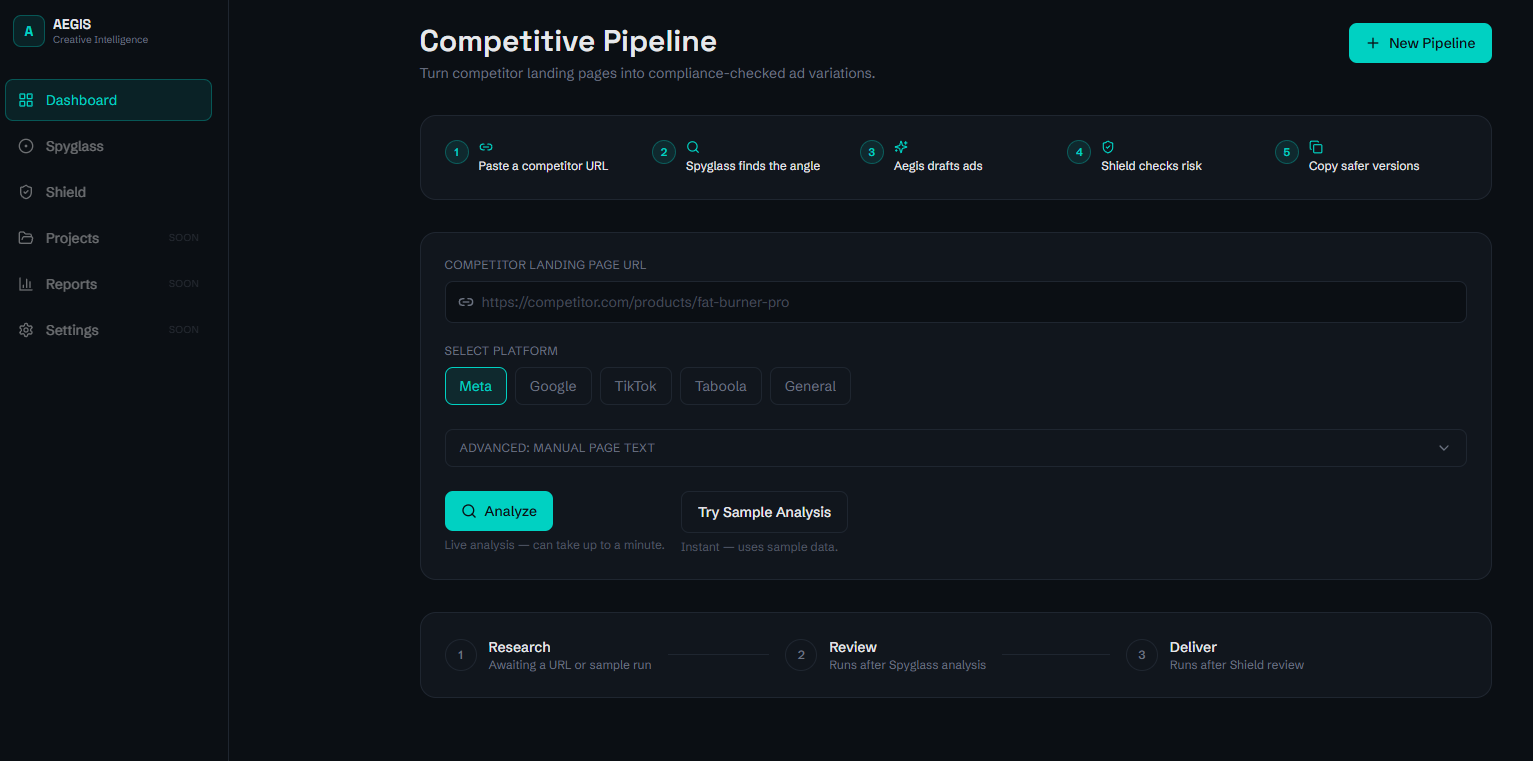1533x761 pixels.
Task: Expand Advanced: Manual Page Text section
Action: [955, 448]
